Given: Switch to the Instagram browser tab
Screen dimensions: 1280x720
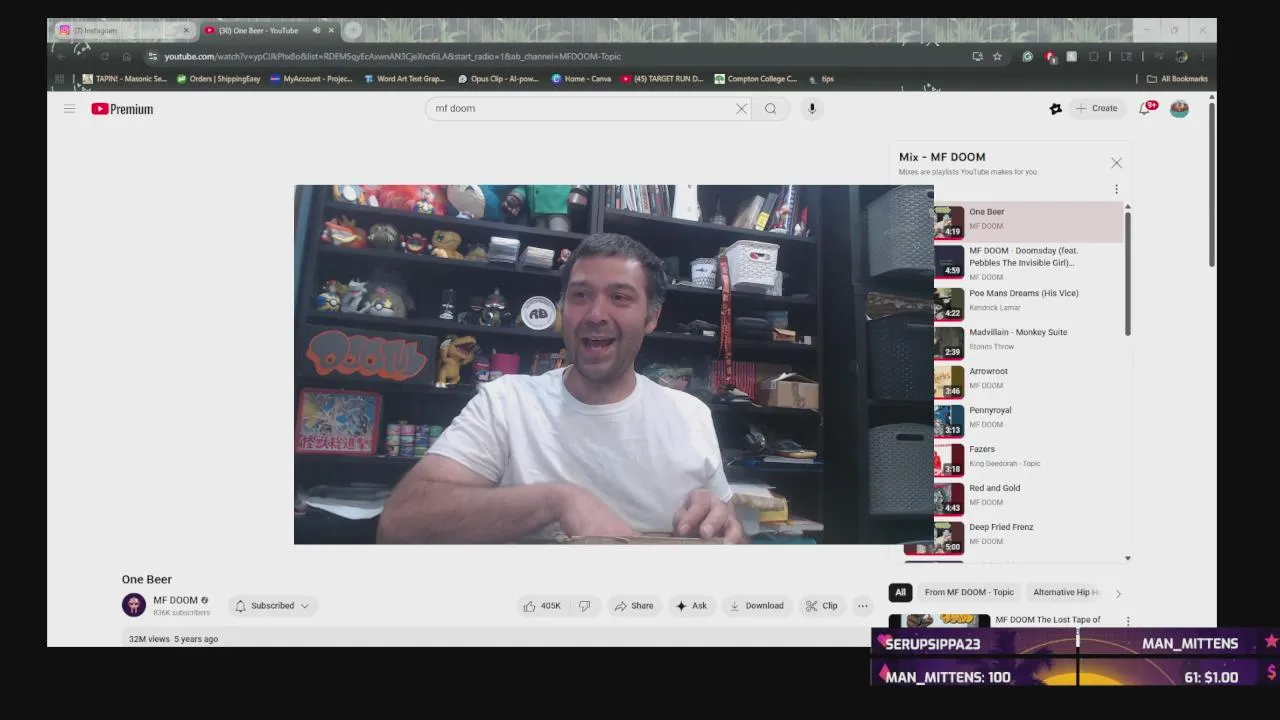Looking at the screenshot, I should 120,30.
